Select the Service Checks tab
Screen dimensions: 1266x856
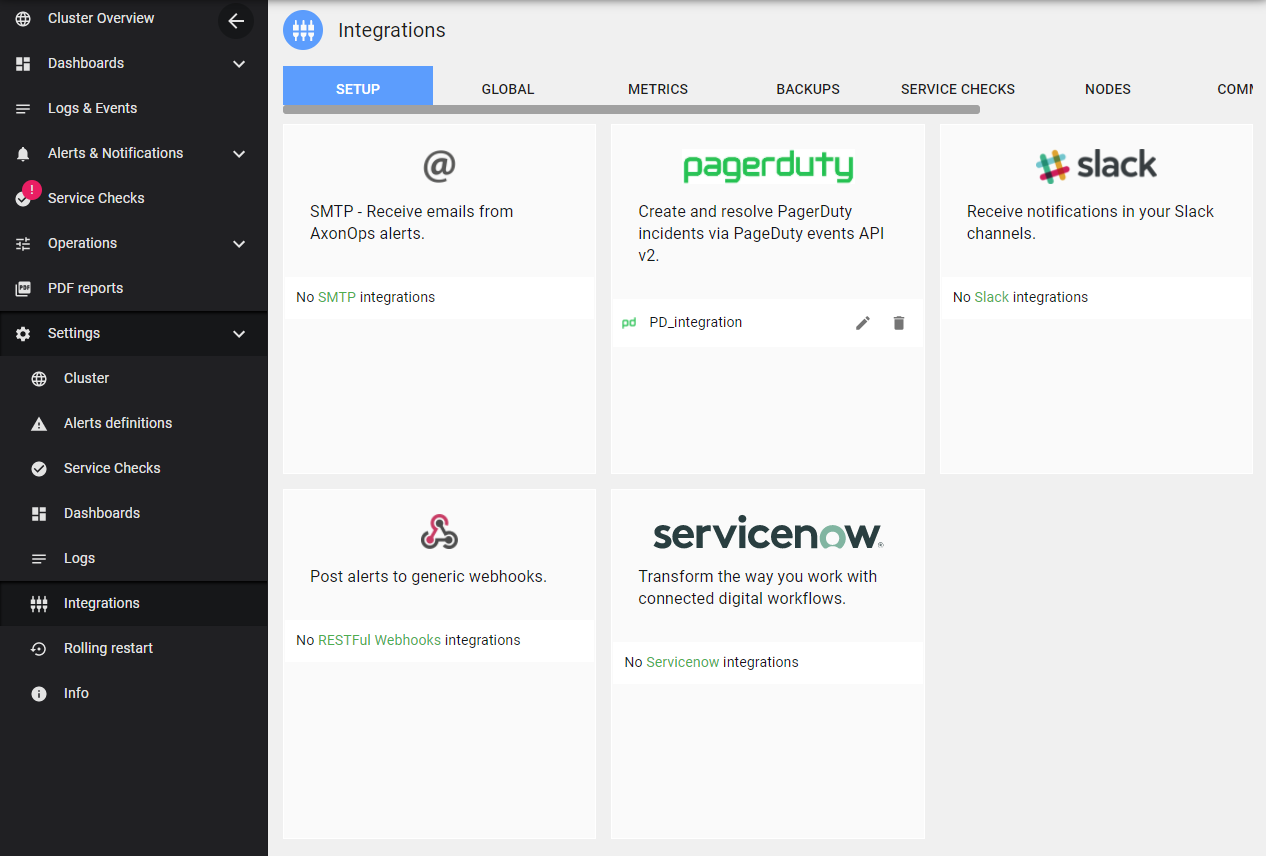click(x=958, y=89)
